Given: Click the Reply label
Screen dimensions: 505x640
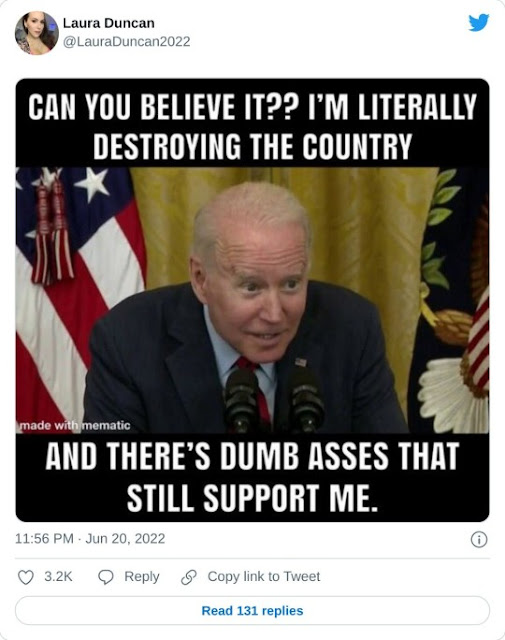Looking at the screenshot, I should [142, 576].
